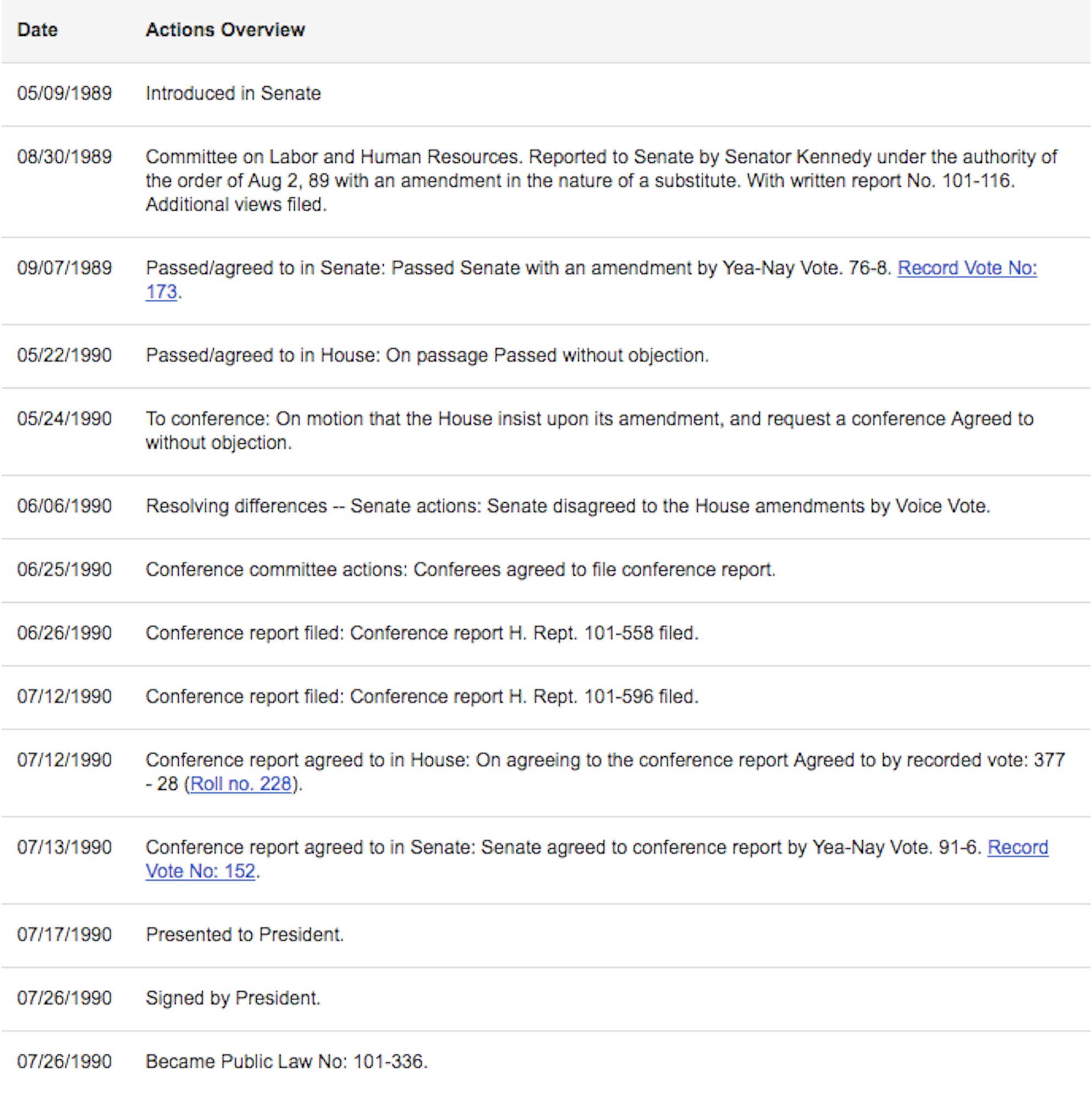Select the 07/13/1990 date cell

pos(64,848)
